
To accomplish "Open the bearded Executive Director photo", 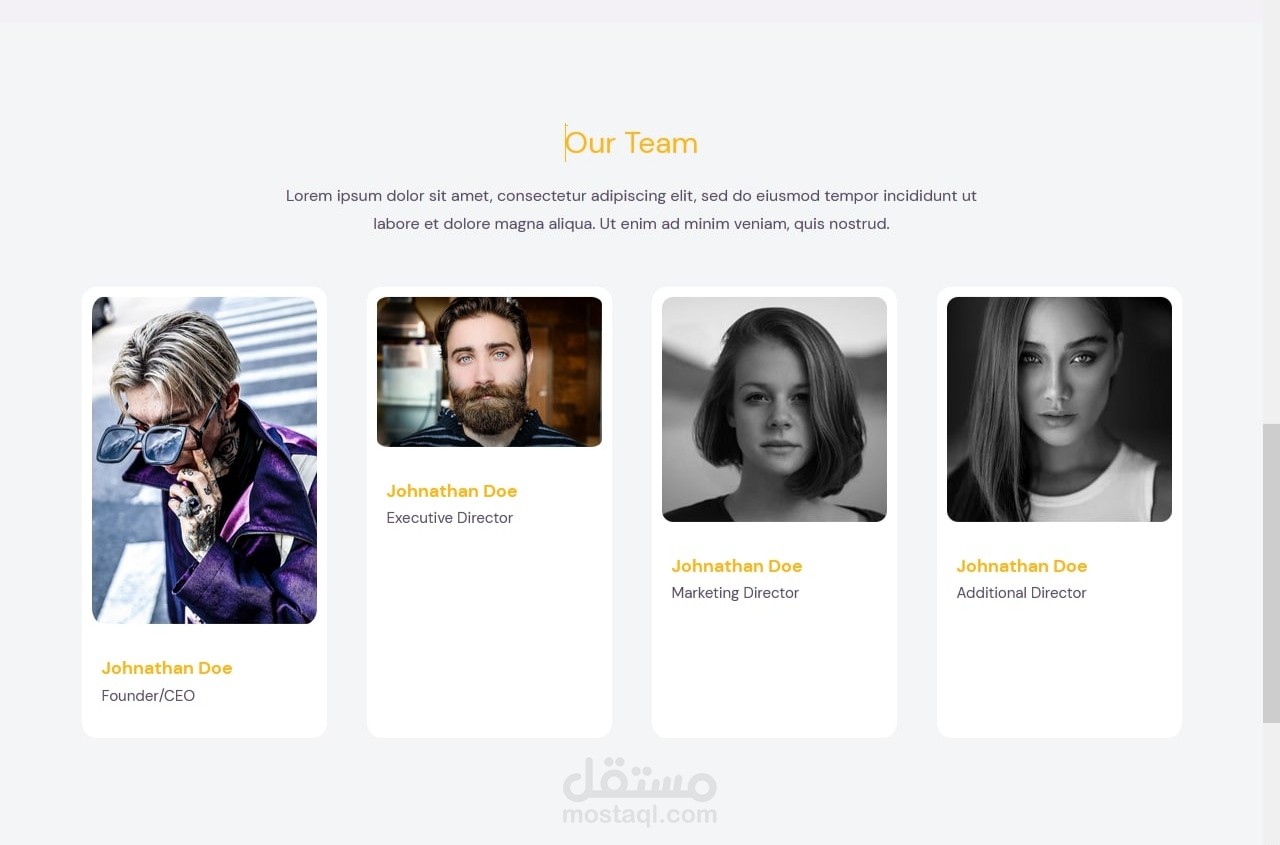I will click(489, 371).
